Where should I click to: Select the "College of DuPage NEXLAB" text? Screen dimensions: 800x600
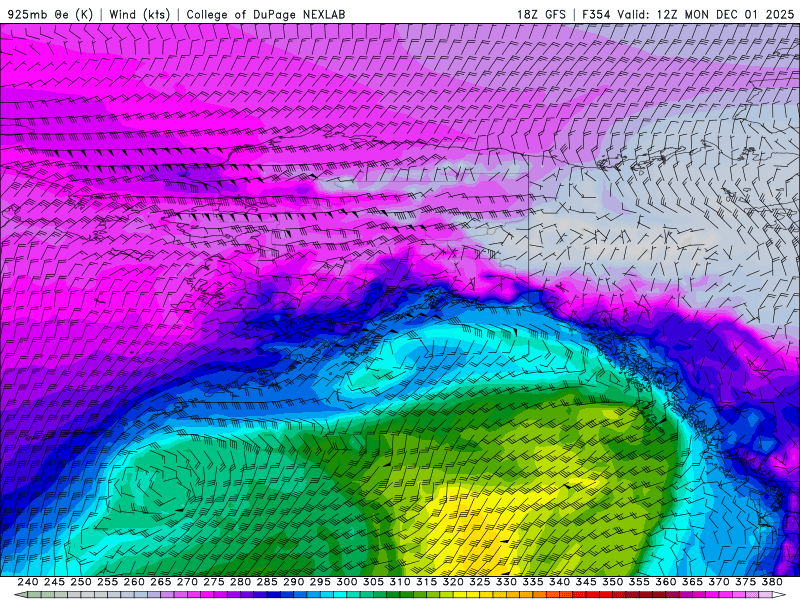coord(265,14)
